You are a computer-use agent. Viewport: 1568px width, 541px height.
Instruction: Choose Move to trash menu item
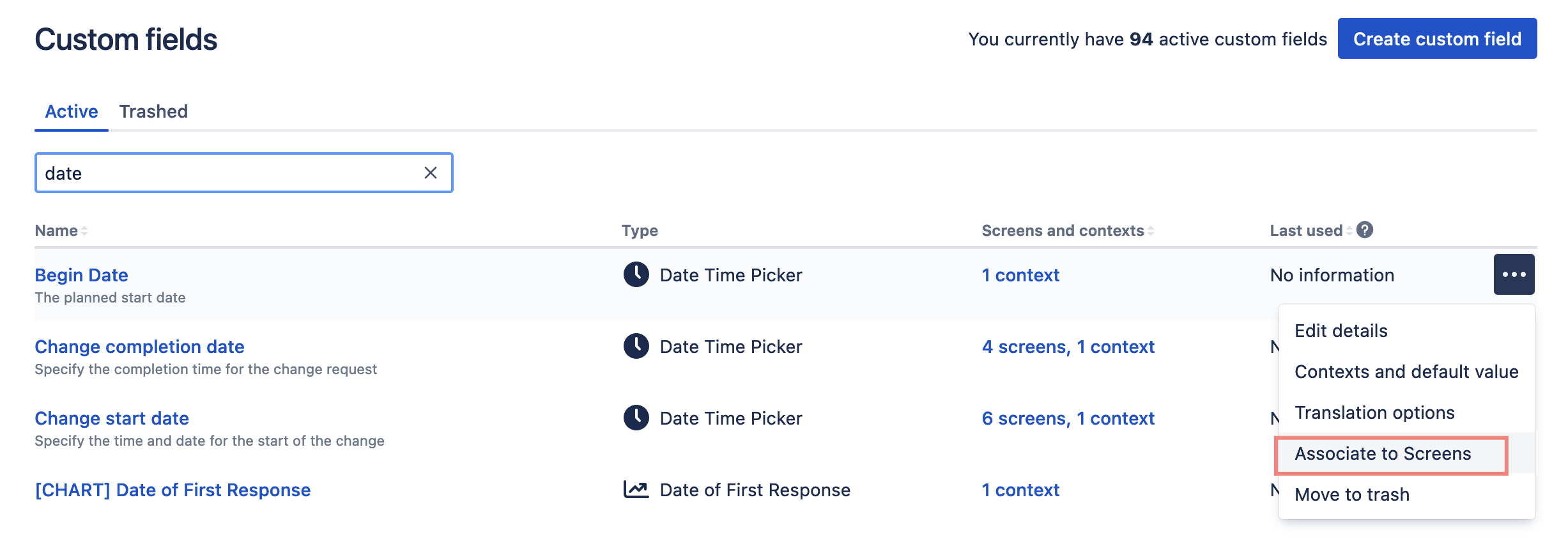pos(1351,495)
